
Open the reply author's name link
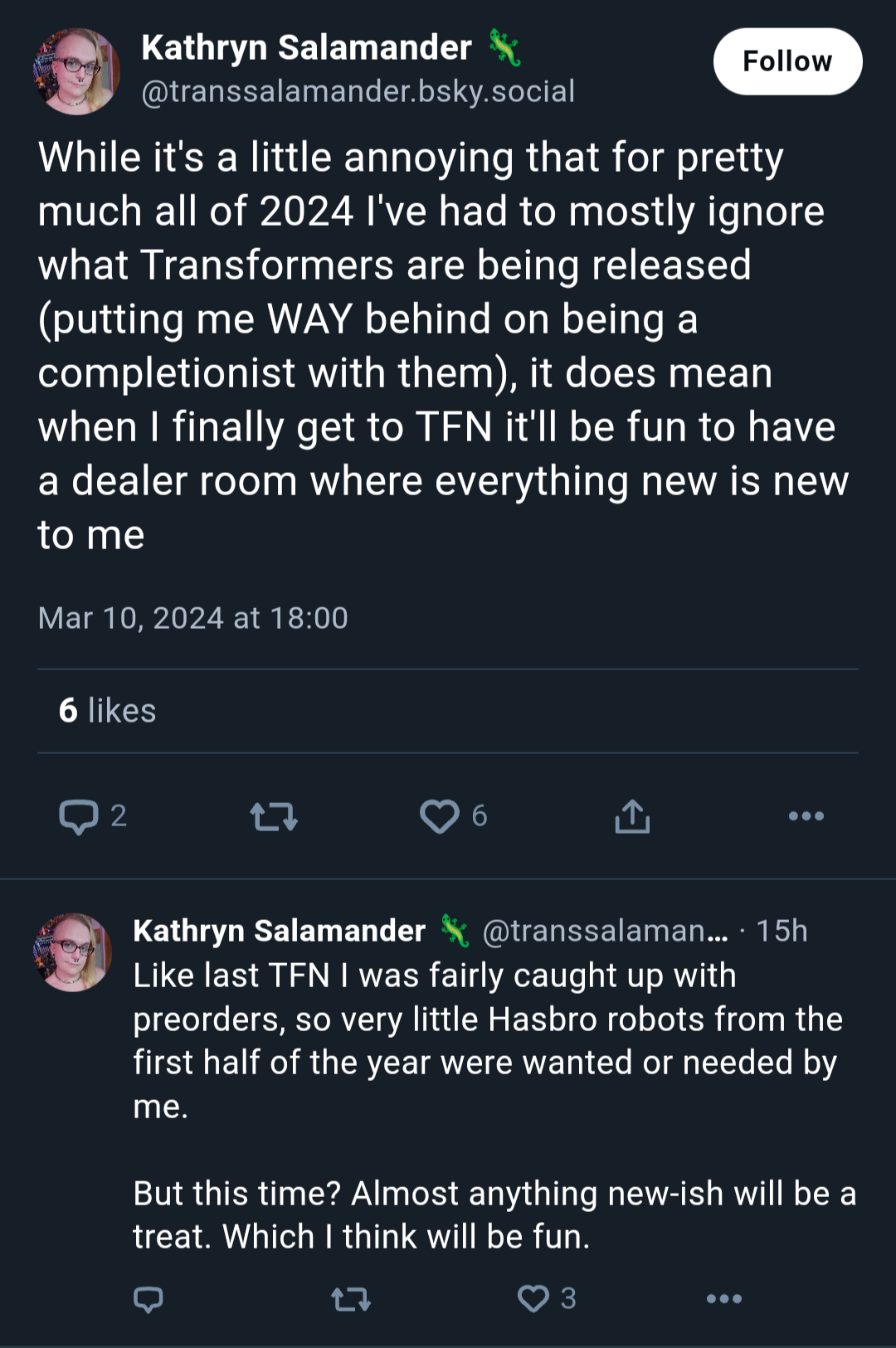point(279,931)
